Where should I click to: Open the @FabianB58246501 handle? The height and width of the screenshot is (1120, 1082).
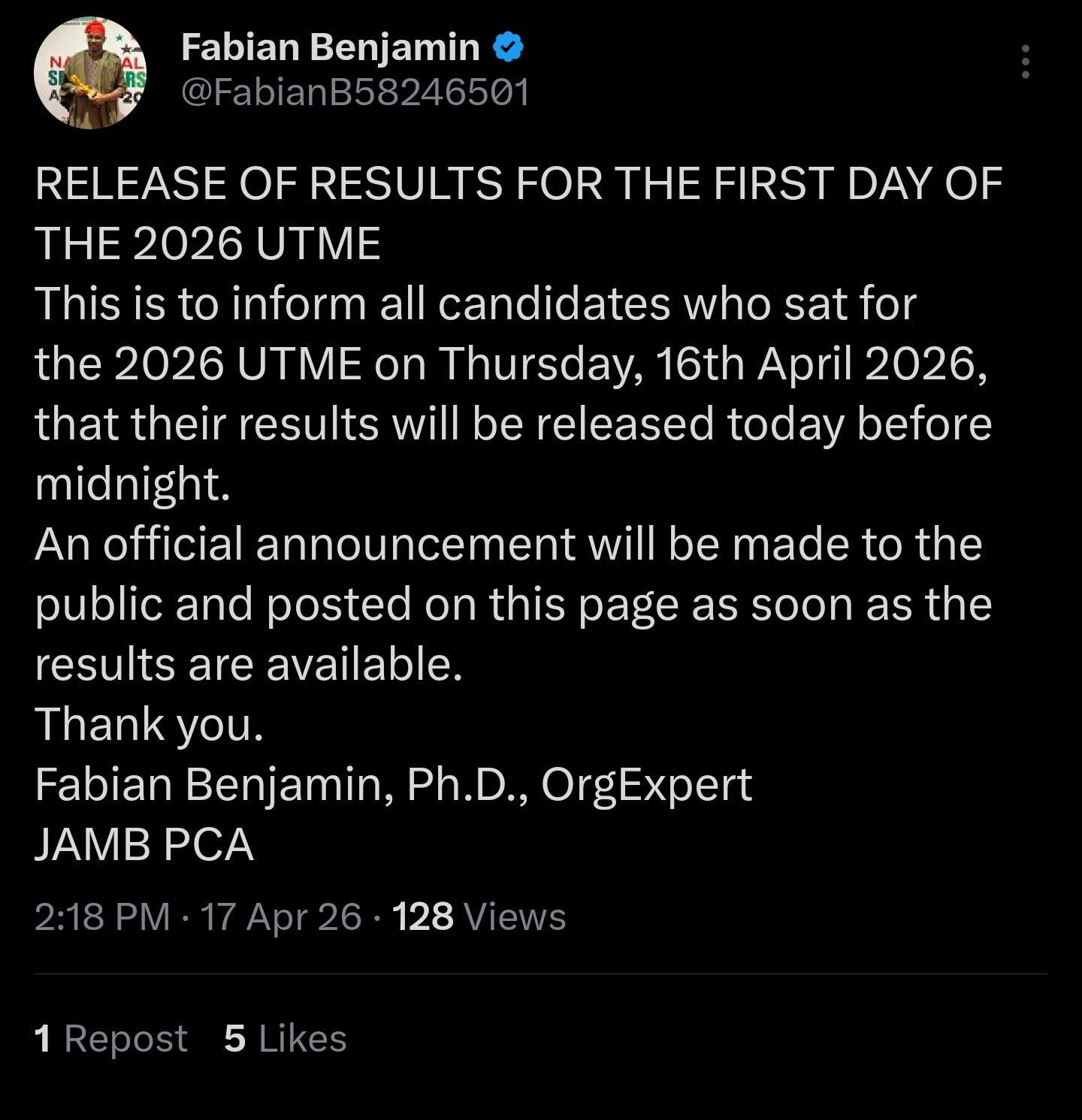pos(355,92)
